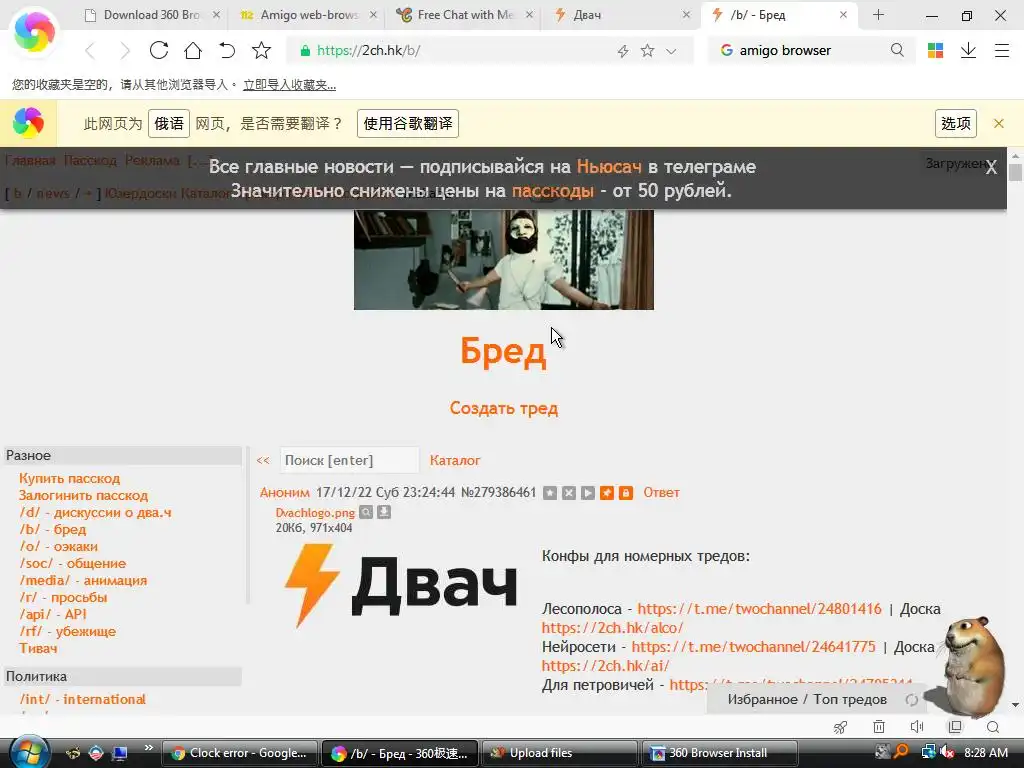Image resolution: width=1024 pixels, height=768 pixels.
Task: Click the thread play arrow icon
Action: pyautogui.click(x=588, y=493)
